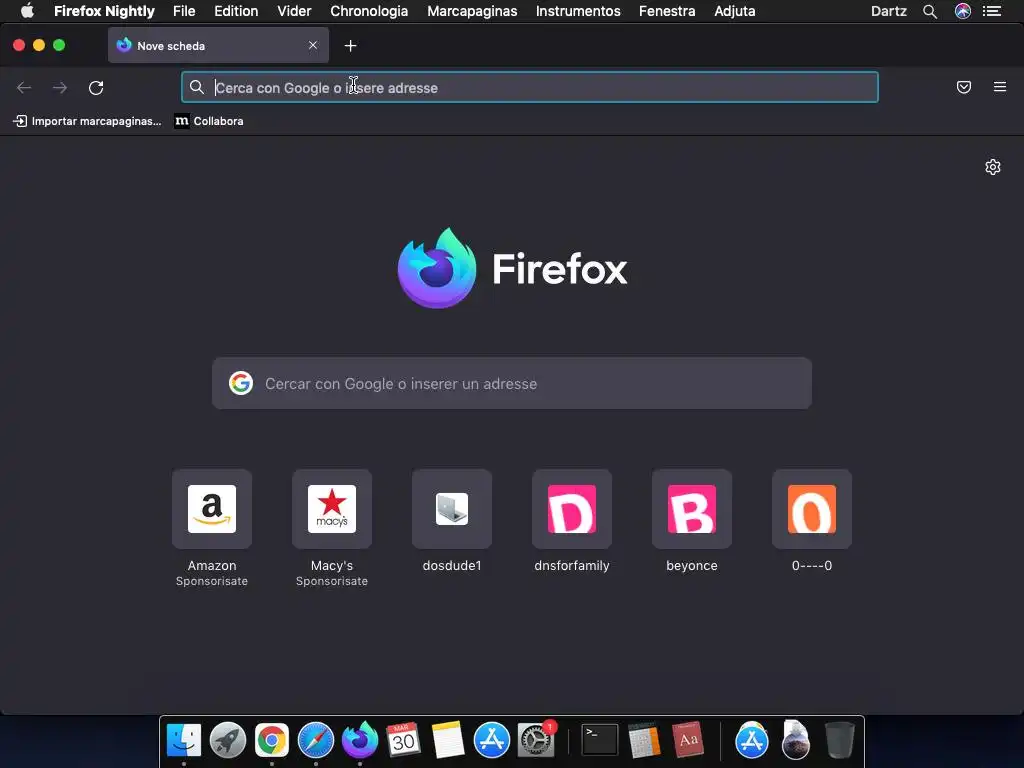1024x768 pixels.
Task: Click the Cercar con Google search box
Action: [x=512, y=383]
